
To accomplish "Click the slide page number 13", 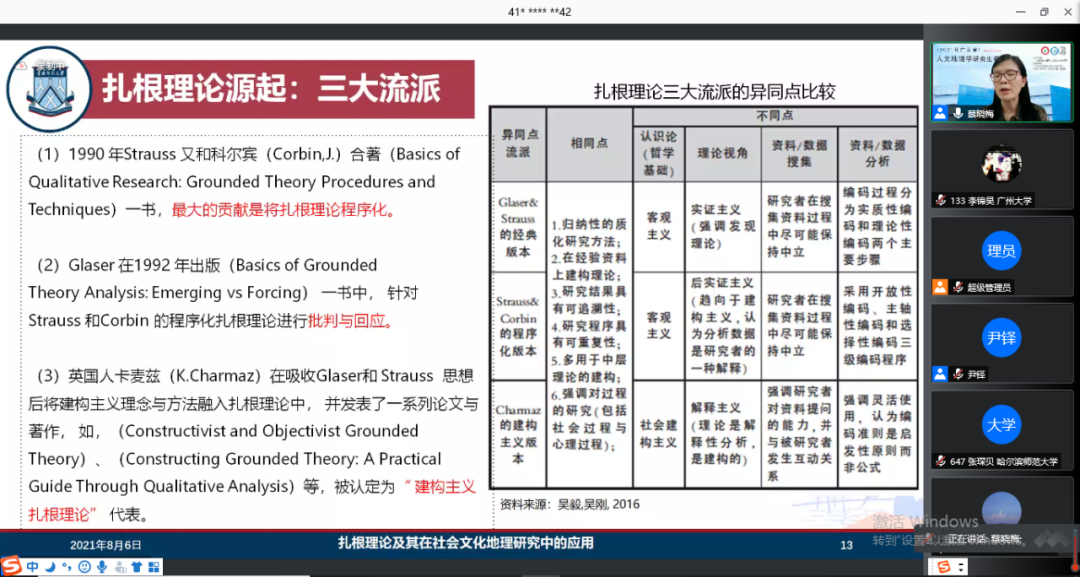I will [x=847, y=545].
